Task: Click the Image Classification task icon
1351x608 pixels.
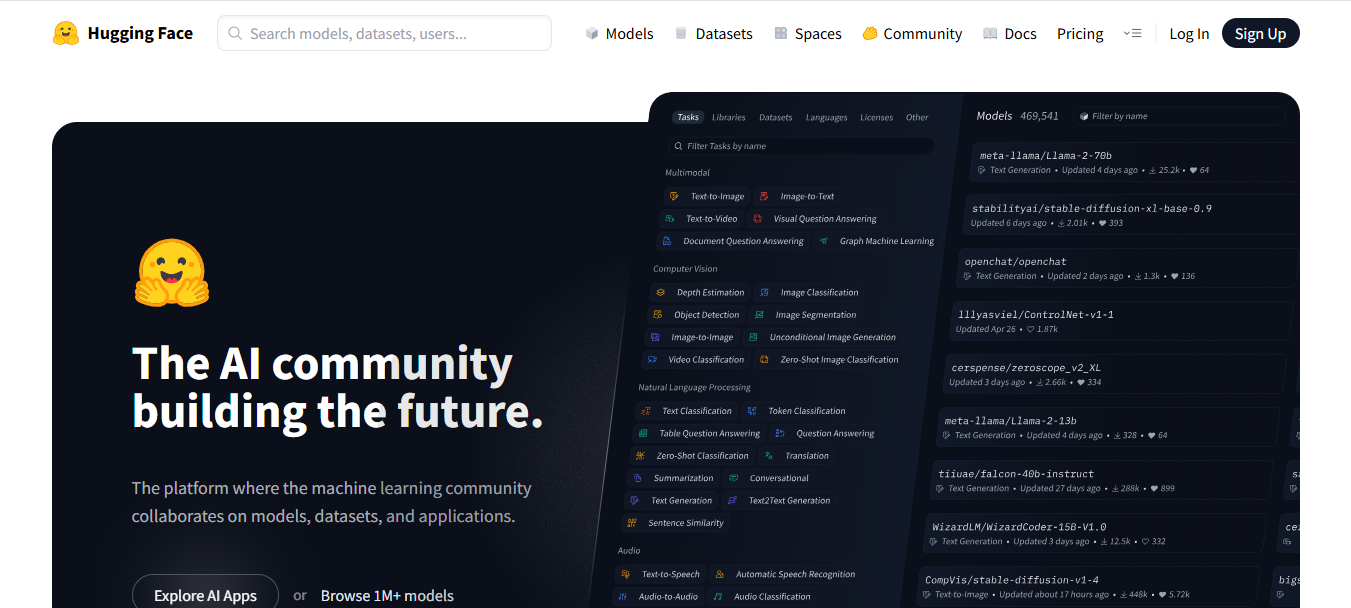Action: (765, 292)
